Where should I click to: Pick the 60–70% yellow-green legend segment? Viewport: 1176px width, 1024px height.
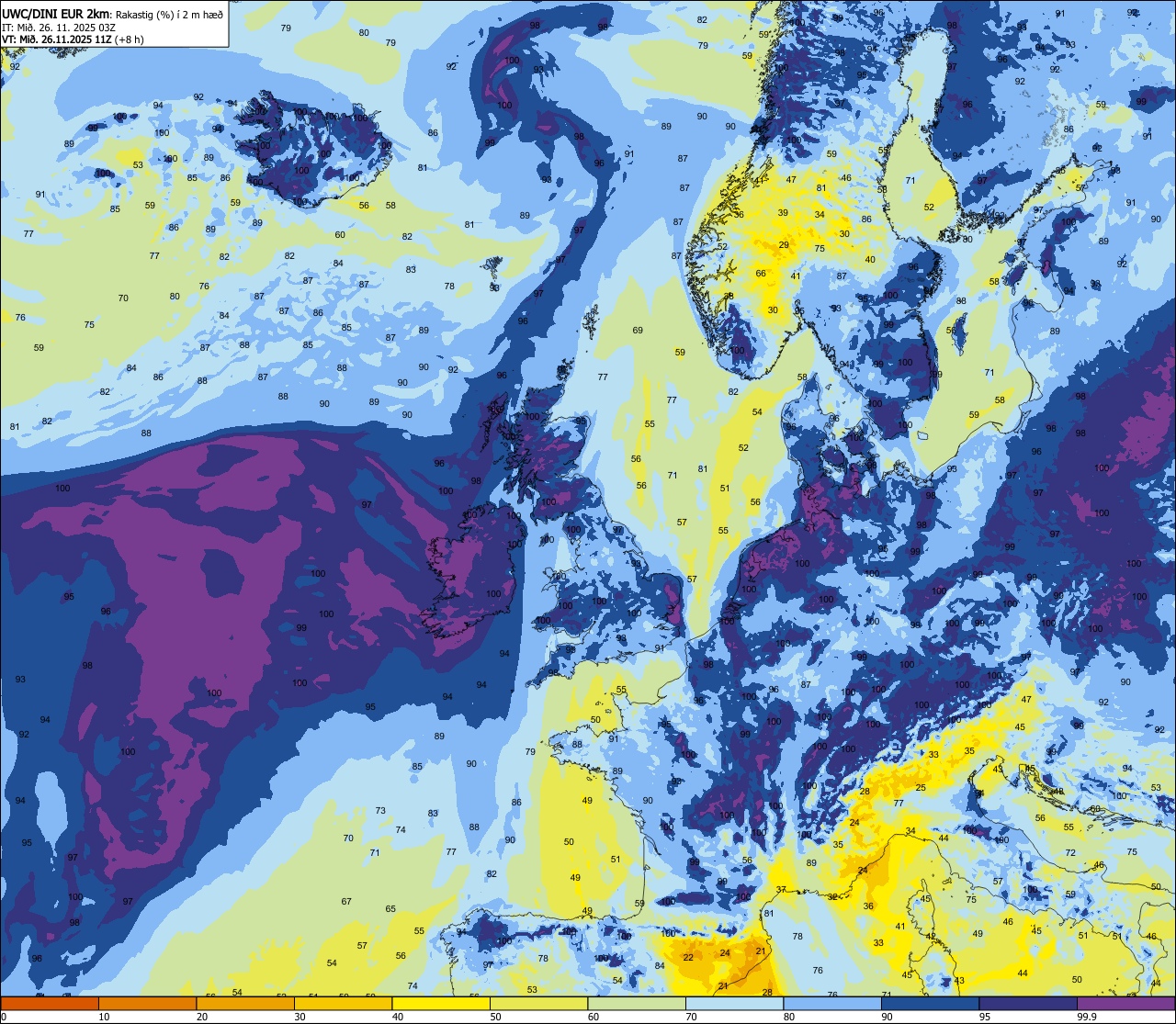[x=637, y=1003]
